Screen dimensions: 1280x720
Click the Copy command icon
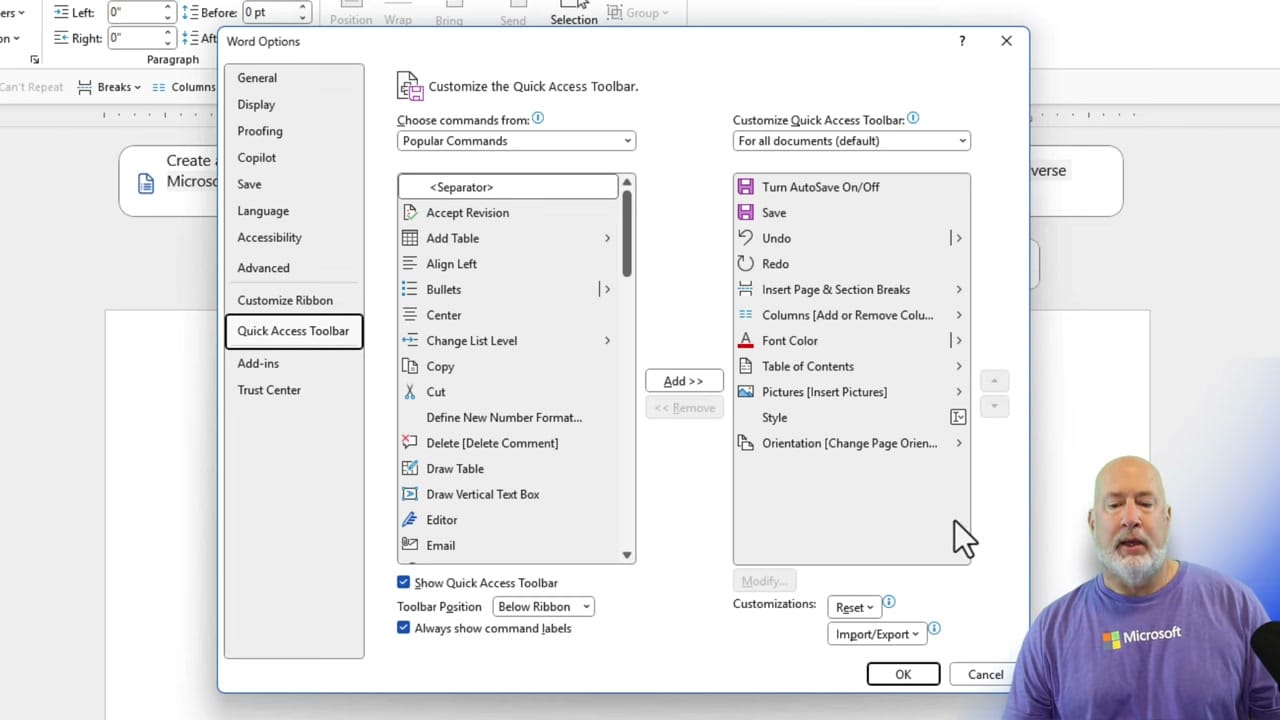click(x=410, y=366)
